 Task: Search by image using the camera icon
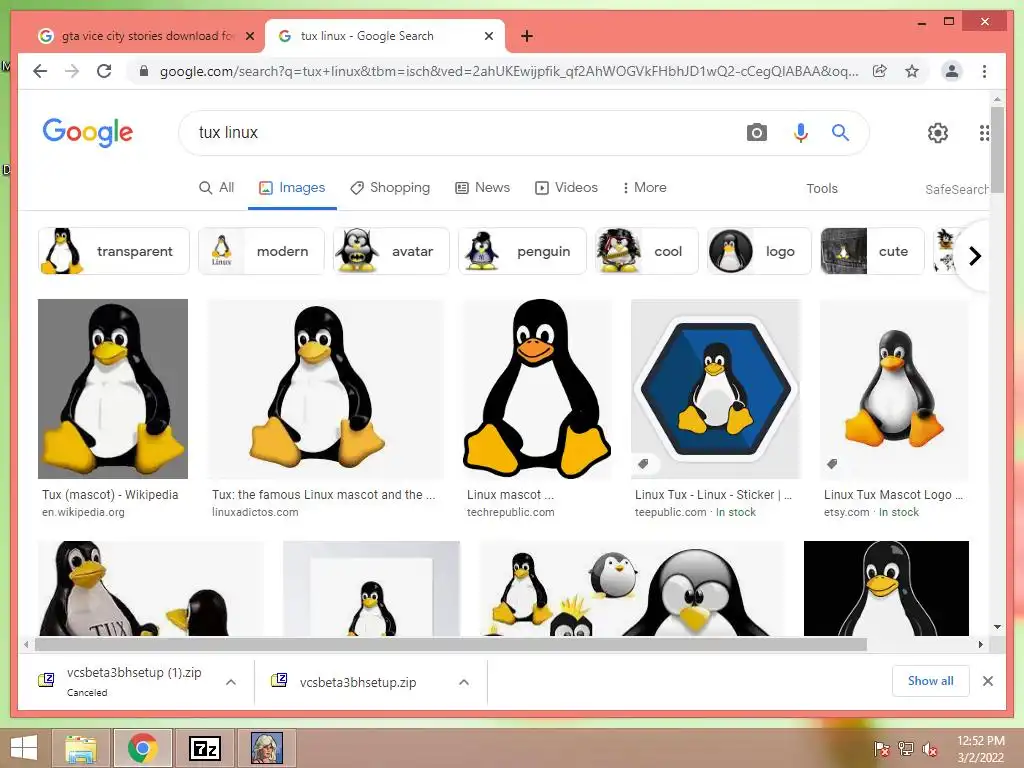(756, 133)
